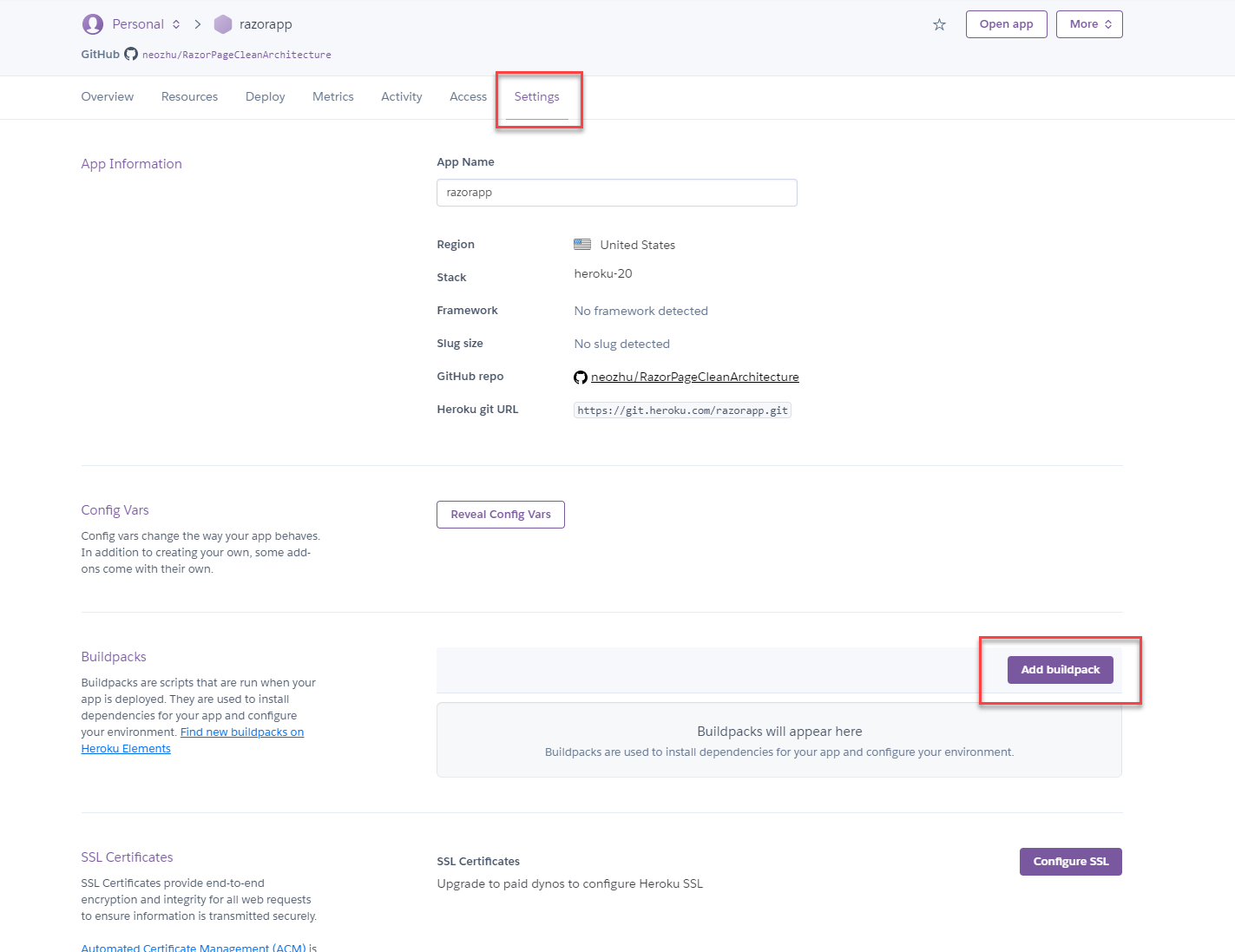The image size is (1235, 952).
Task: Click the App Information section heading
Action: point(132,164)
